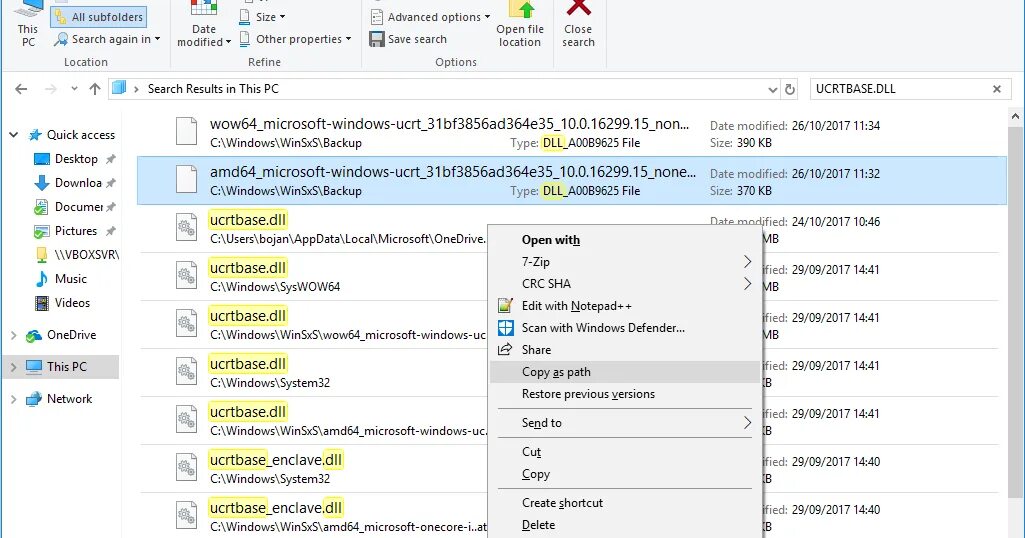
Task: Open the 7-Zip submenu
Action: click(624, 262)
